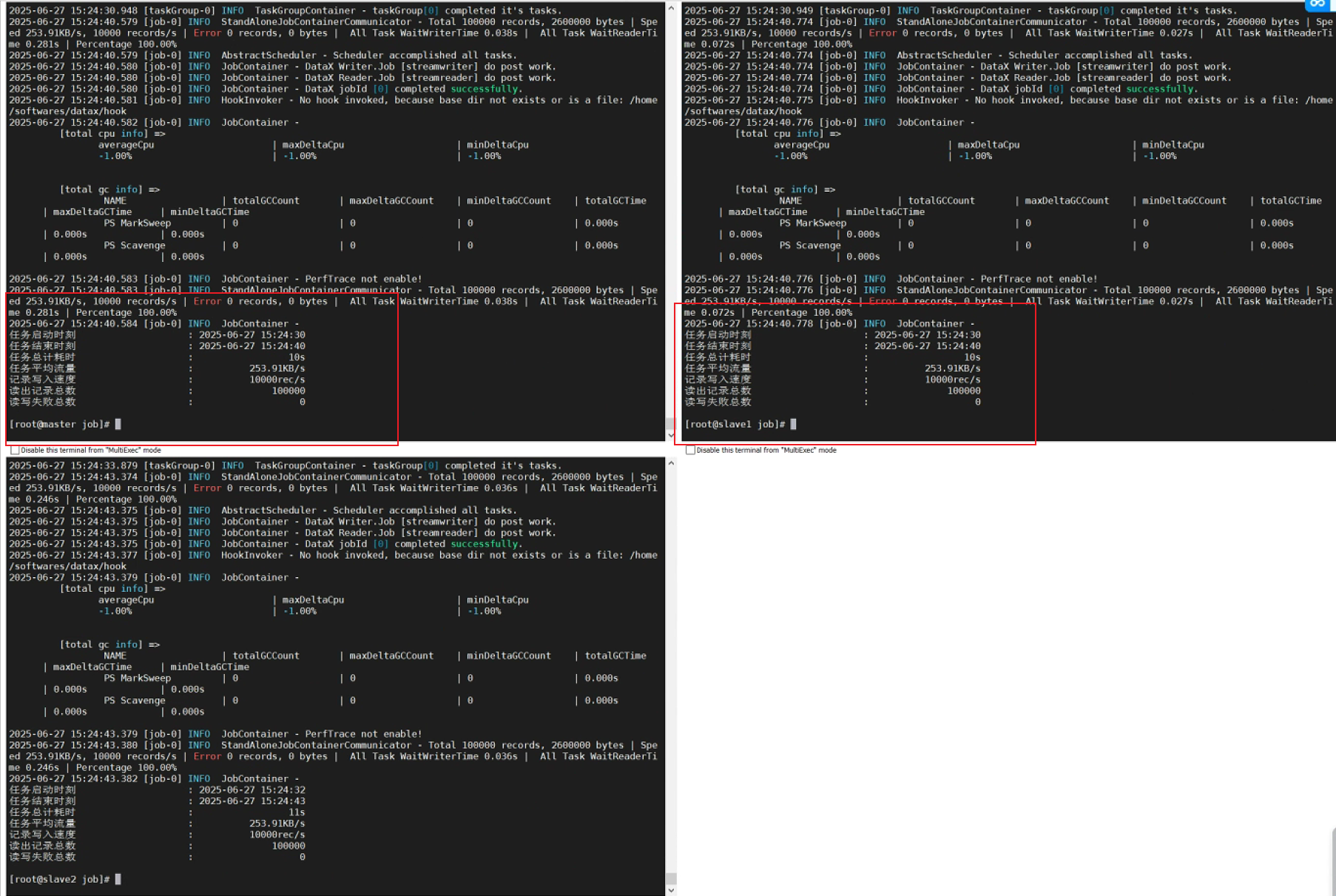Click '读写失败总数' label in slave2 summary

pyautogui.click(x=42, y=857)
